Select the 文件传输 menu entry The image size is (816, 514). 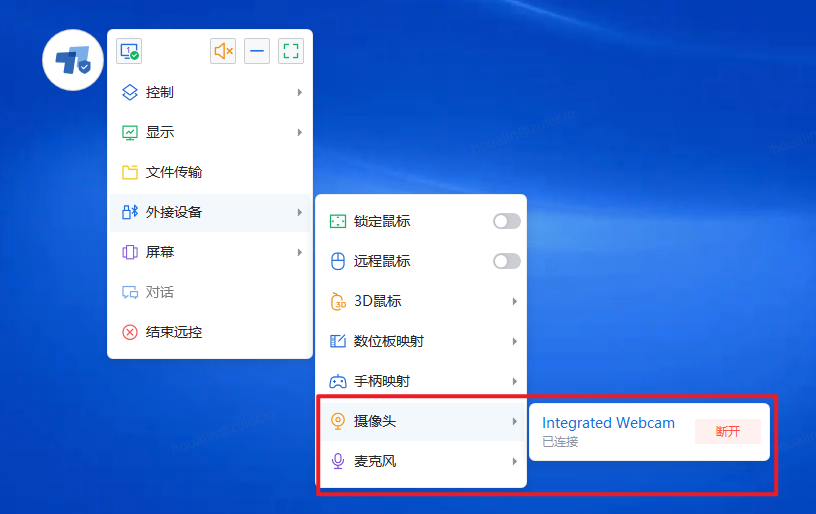pos(210,172)
